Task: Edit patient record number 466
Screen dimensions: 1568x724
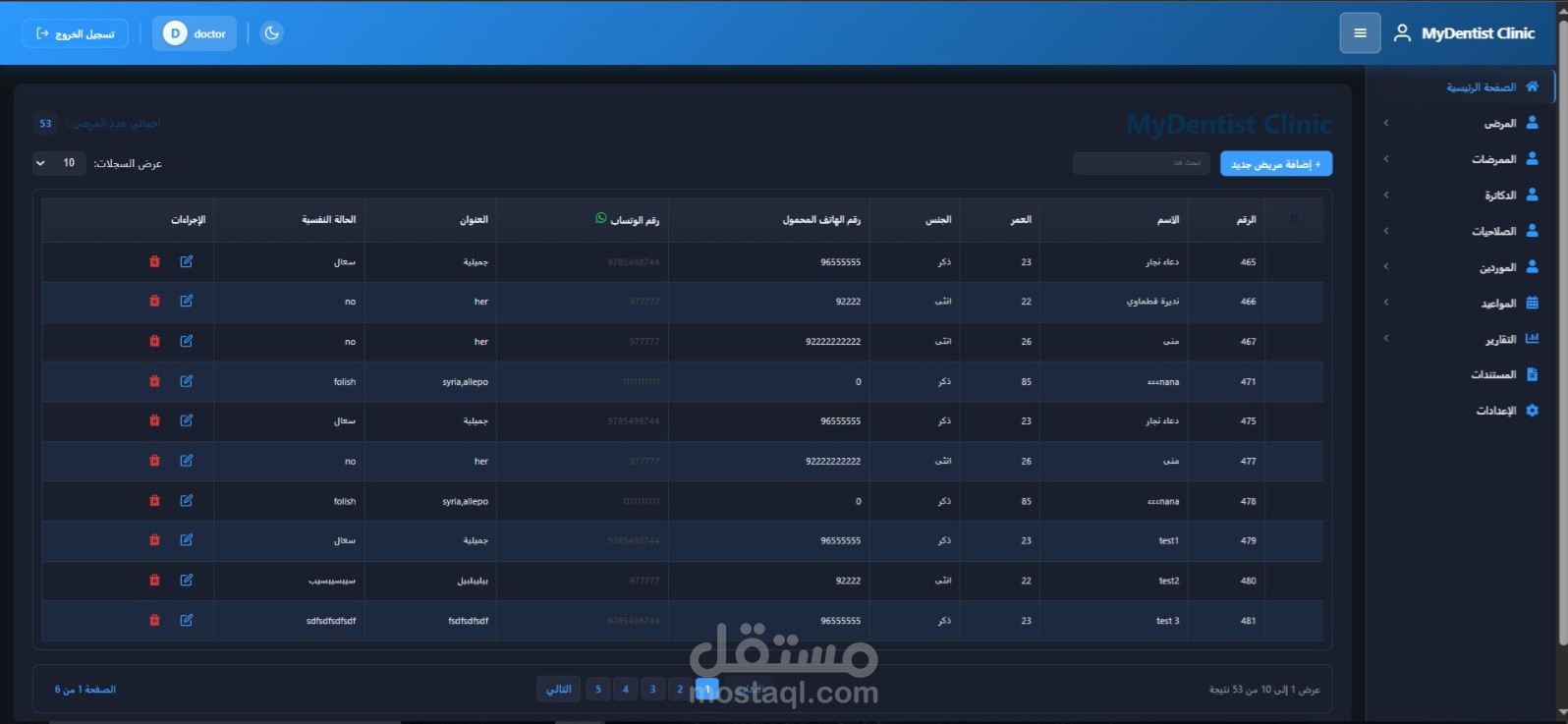Action: 187,301
